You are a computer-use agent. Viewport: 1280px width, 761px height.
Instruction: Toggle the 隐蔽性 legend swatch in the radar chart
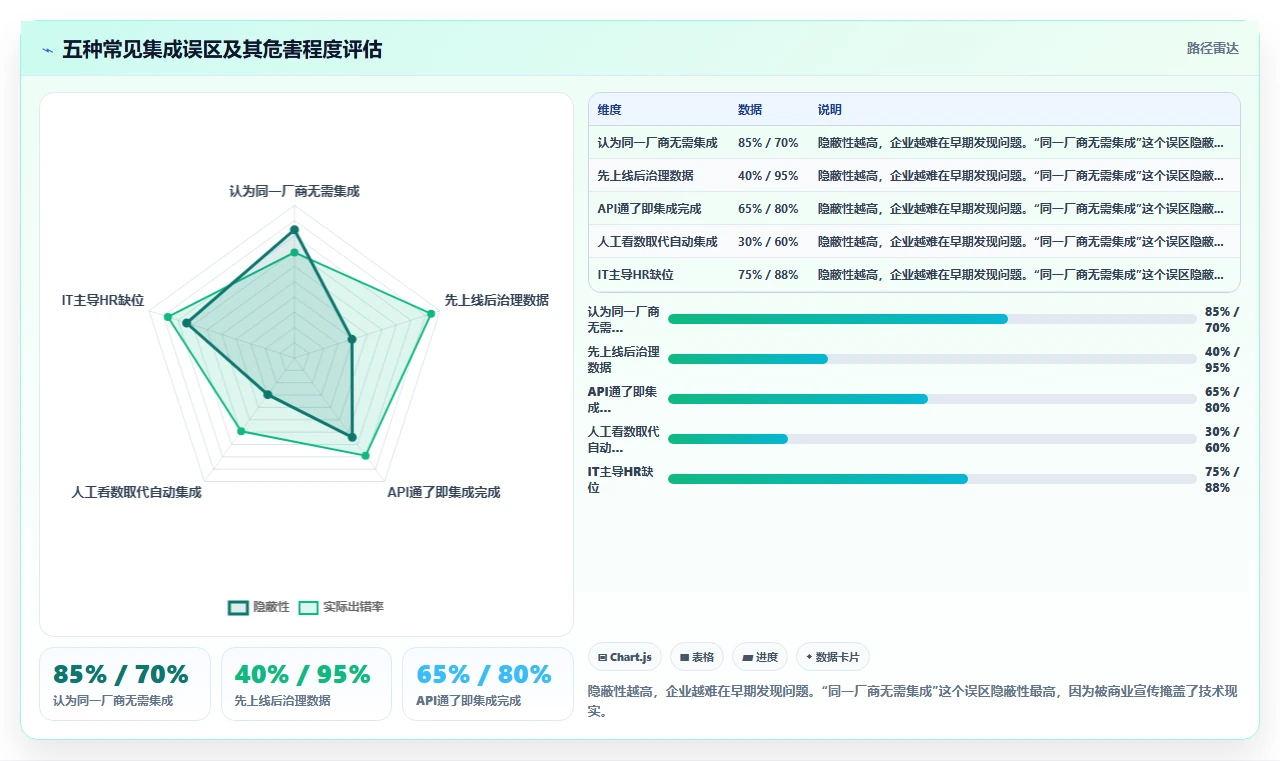(238, 607)
